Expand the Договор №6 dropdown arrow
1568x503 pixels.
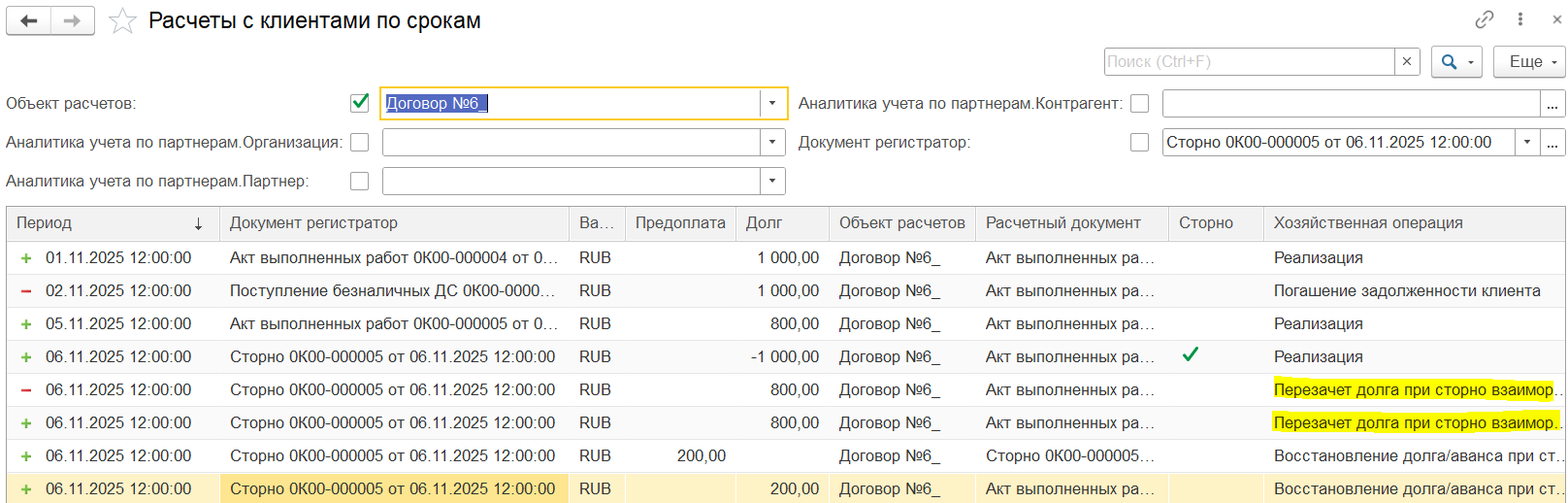coord(772,103)
